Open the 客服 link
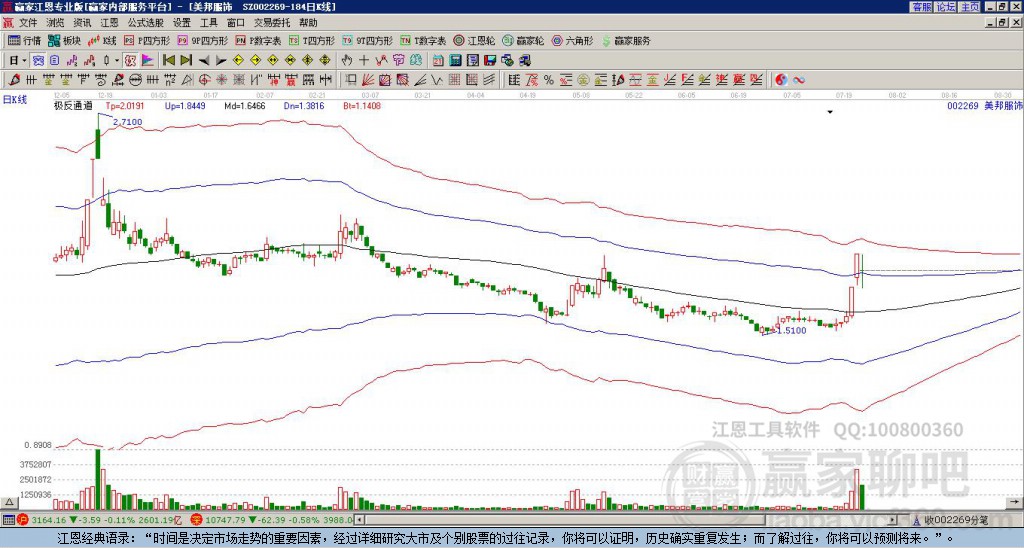The width and height of the screenshot is (1024, 548). click(921, 6)
